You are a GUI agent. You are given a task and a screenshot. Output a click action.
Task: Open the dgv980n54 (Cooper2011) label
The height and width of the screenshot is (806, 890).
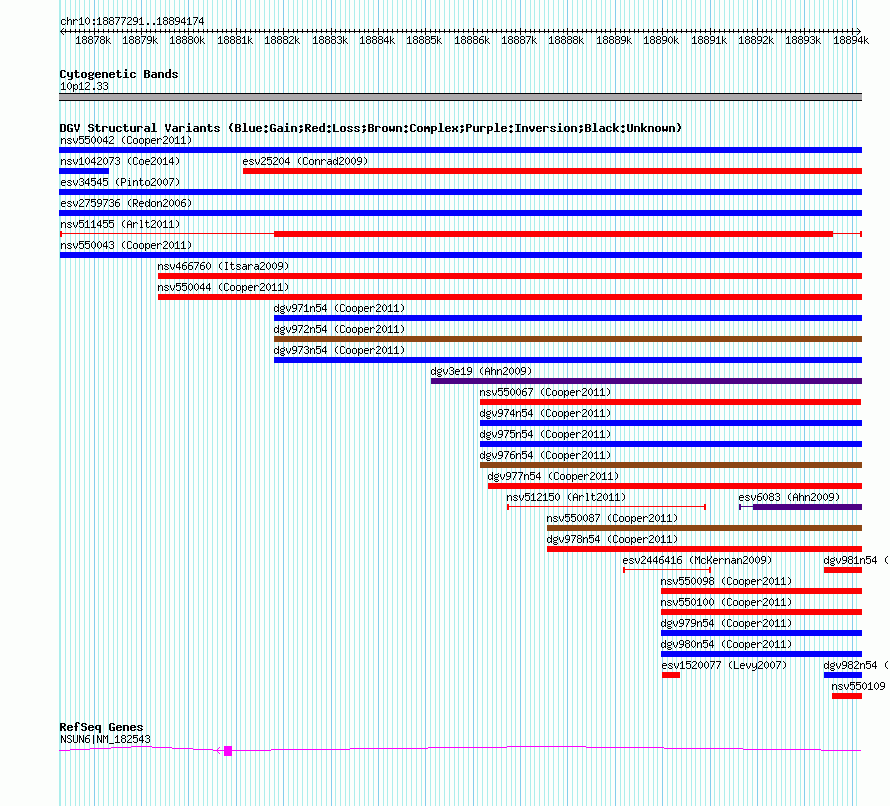pyautogui.click(x=726, y=644)
